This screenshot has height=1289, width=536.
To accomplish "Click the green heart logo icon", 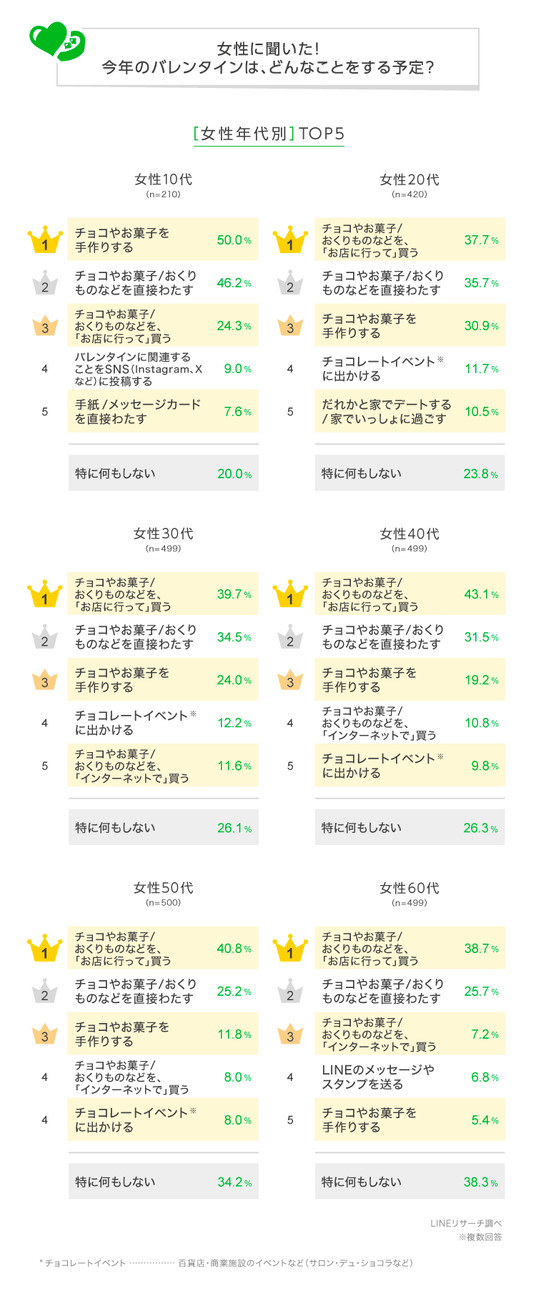I will [x=57, y=41].
